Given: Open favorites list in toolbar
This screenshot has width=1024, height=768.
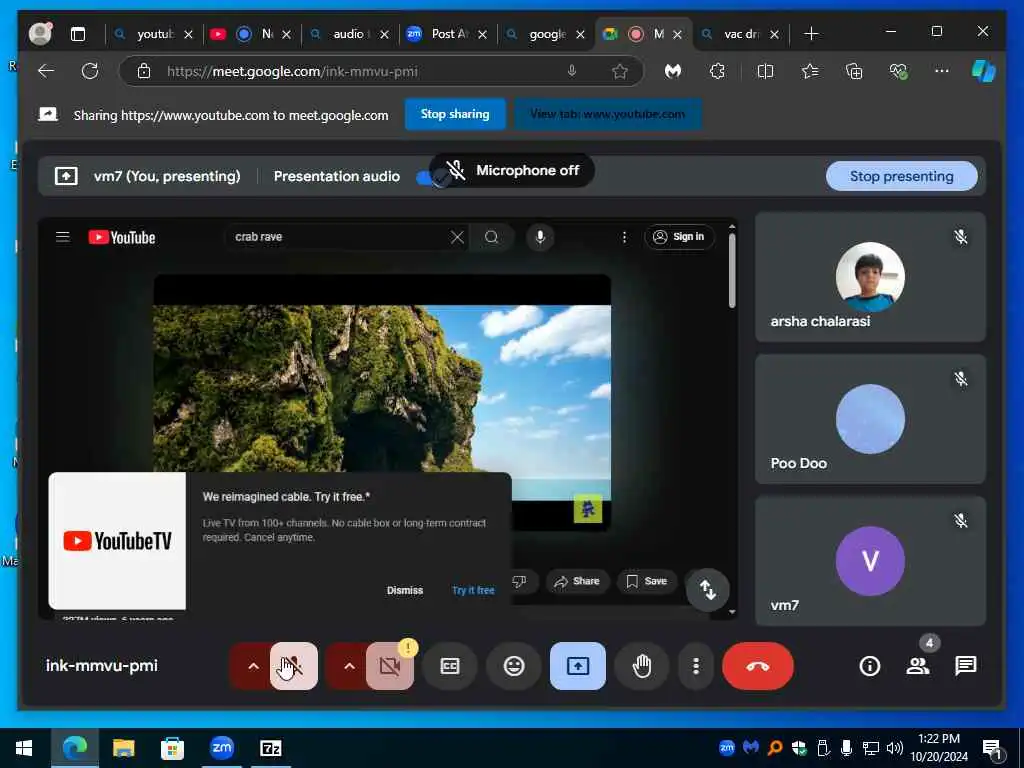Looking at the screenshot, I should [810, 71].
